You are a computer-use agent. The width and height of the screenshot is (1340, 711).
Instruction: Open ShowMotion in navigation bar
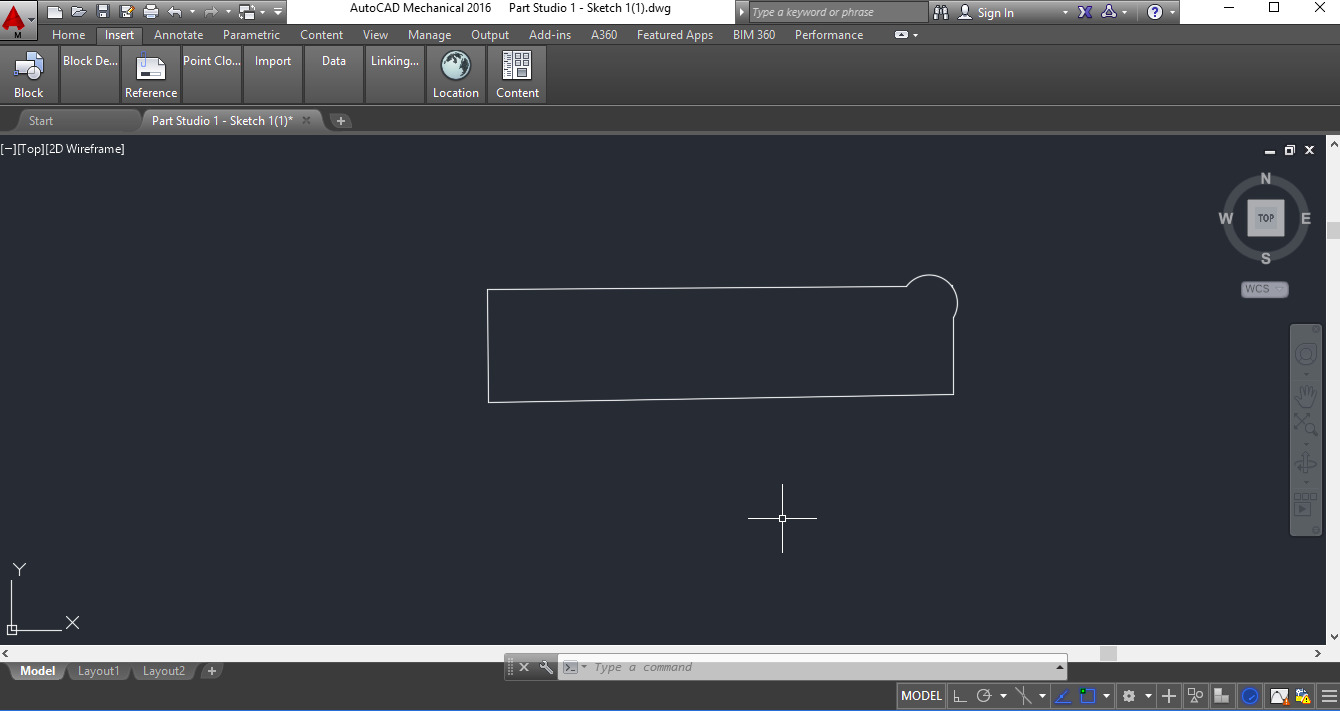[1305, 503]
